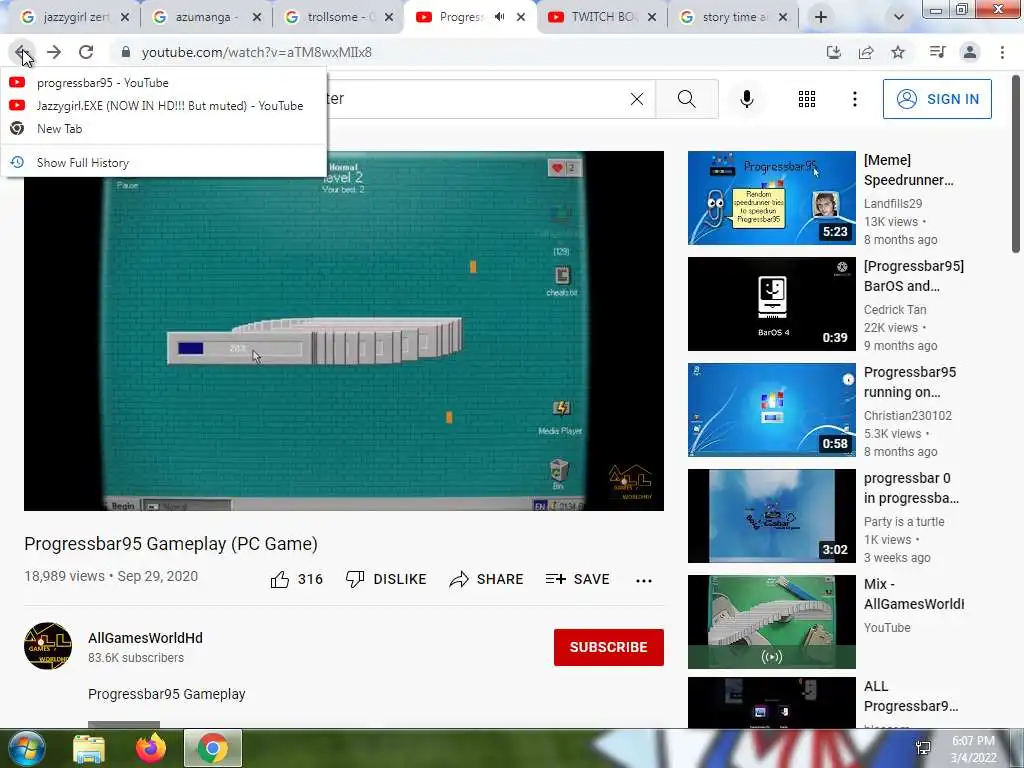1024x768 pixels.
Task: Open the media control icon in Chrome toolbar
Action: 938,52
